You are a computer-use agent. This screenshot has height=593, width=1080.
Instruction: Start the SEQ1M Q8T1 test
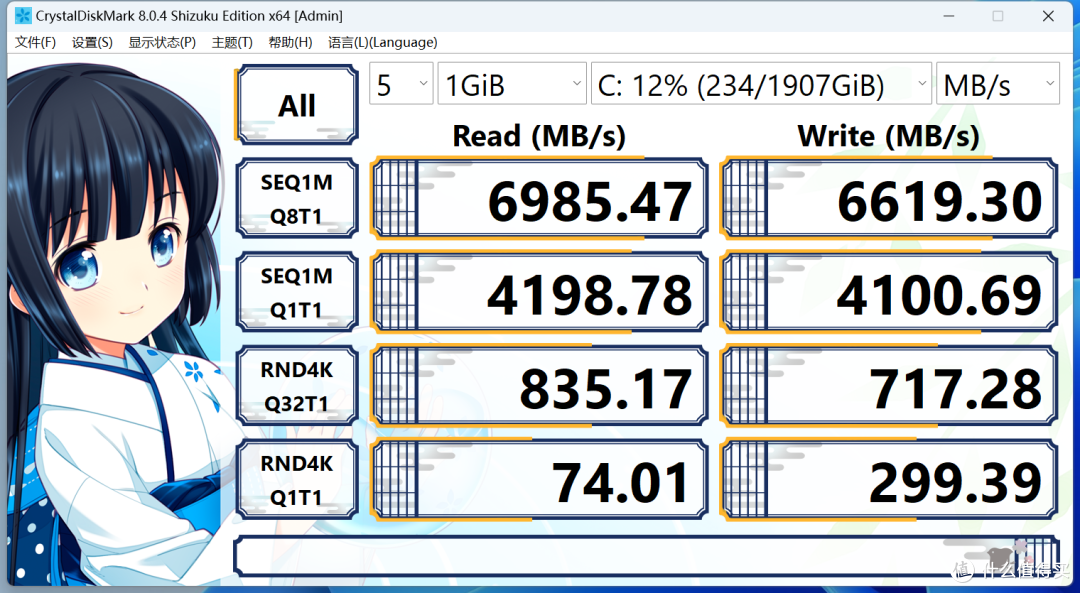(x=296, y=197)
